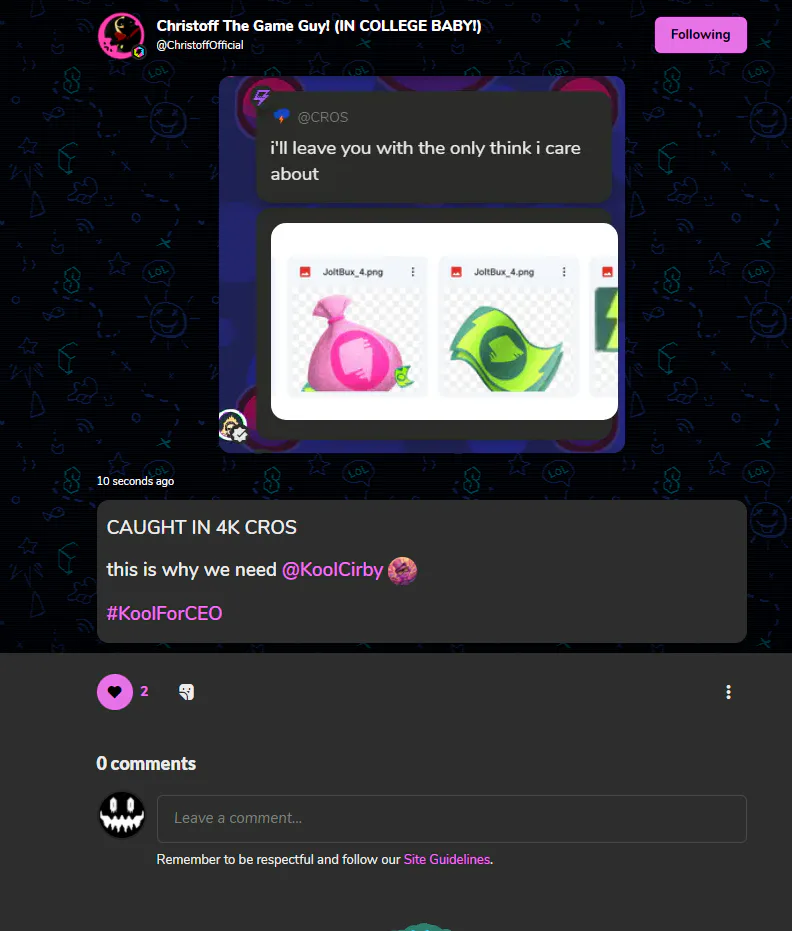792x931 pixels.
Task: Open the KoolCirby avatar beside mention
Action: (403, 571)
